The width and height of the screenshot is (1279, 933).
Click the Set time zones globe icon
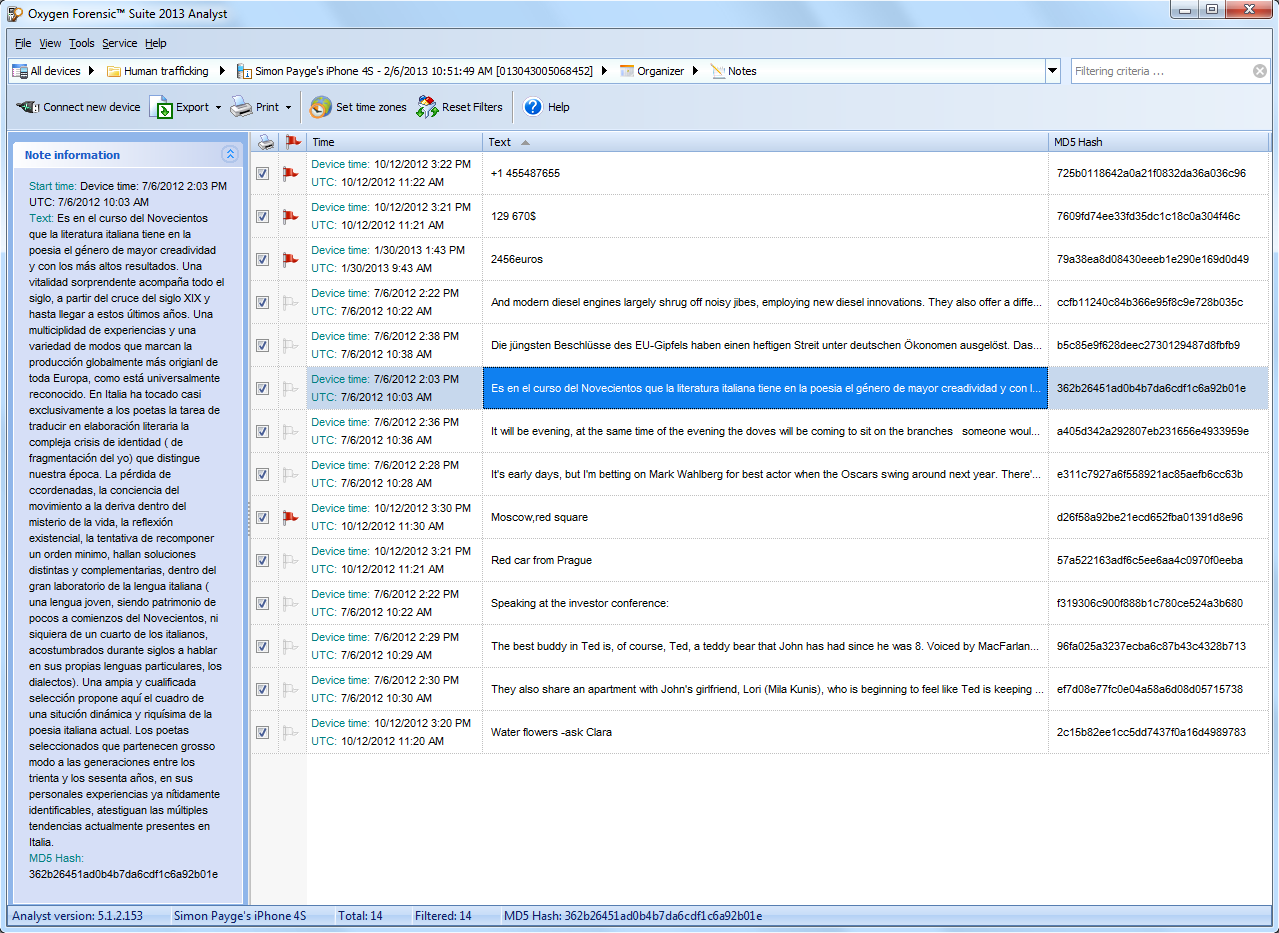[x=321, y=107]
